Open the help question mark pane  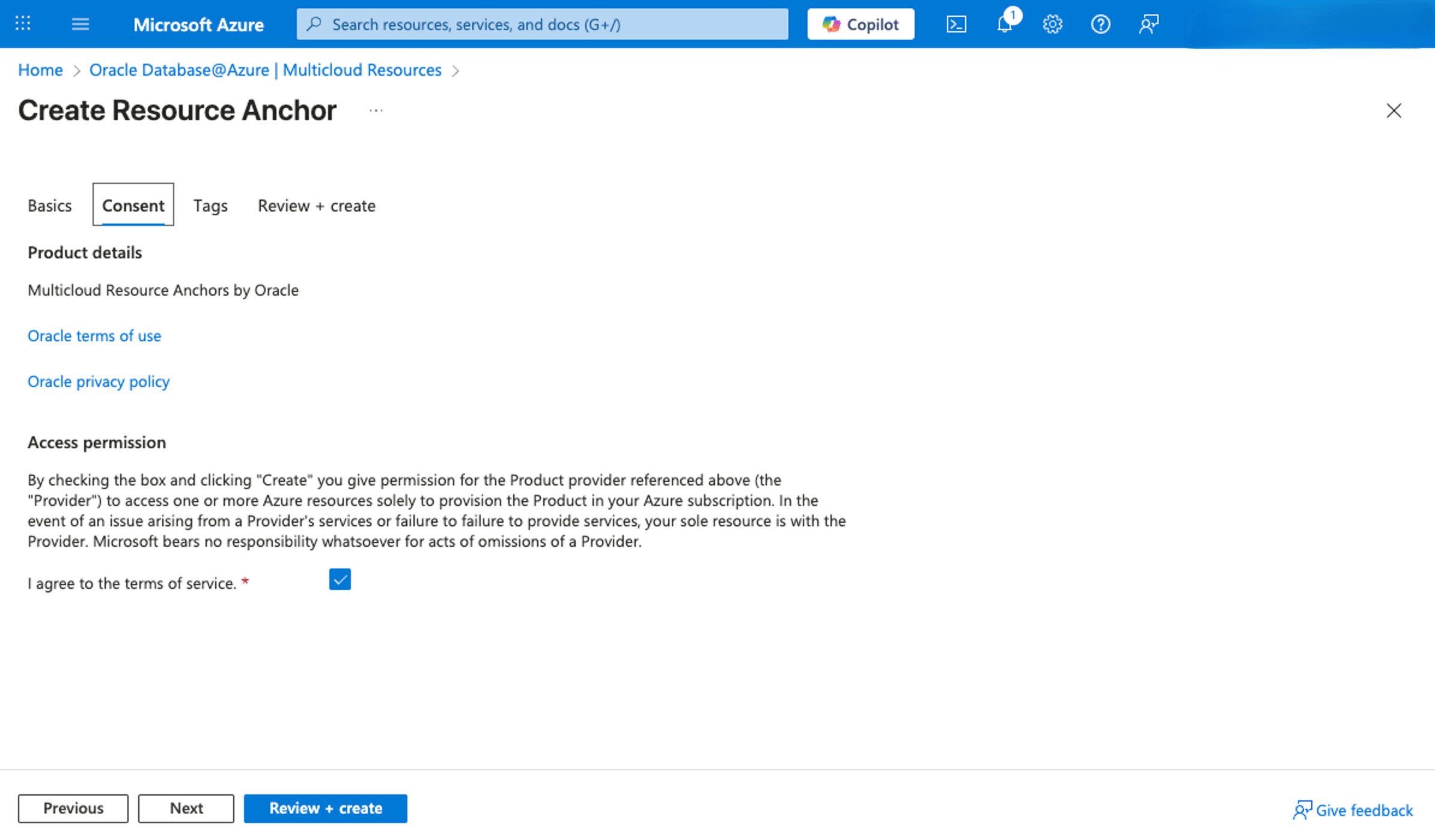coord(1100,24)
